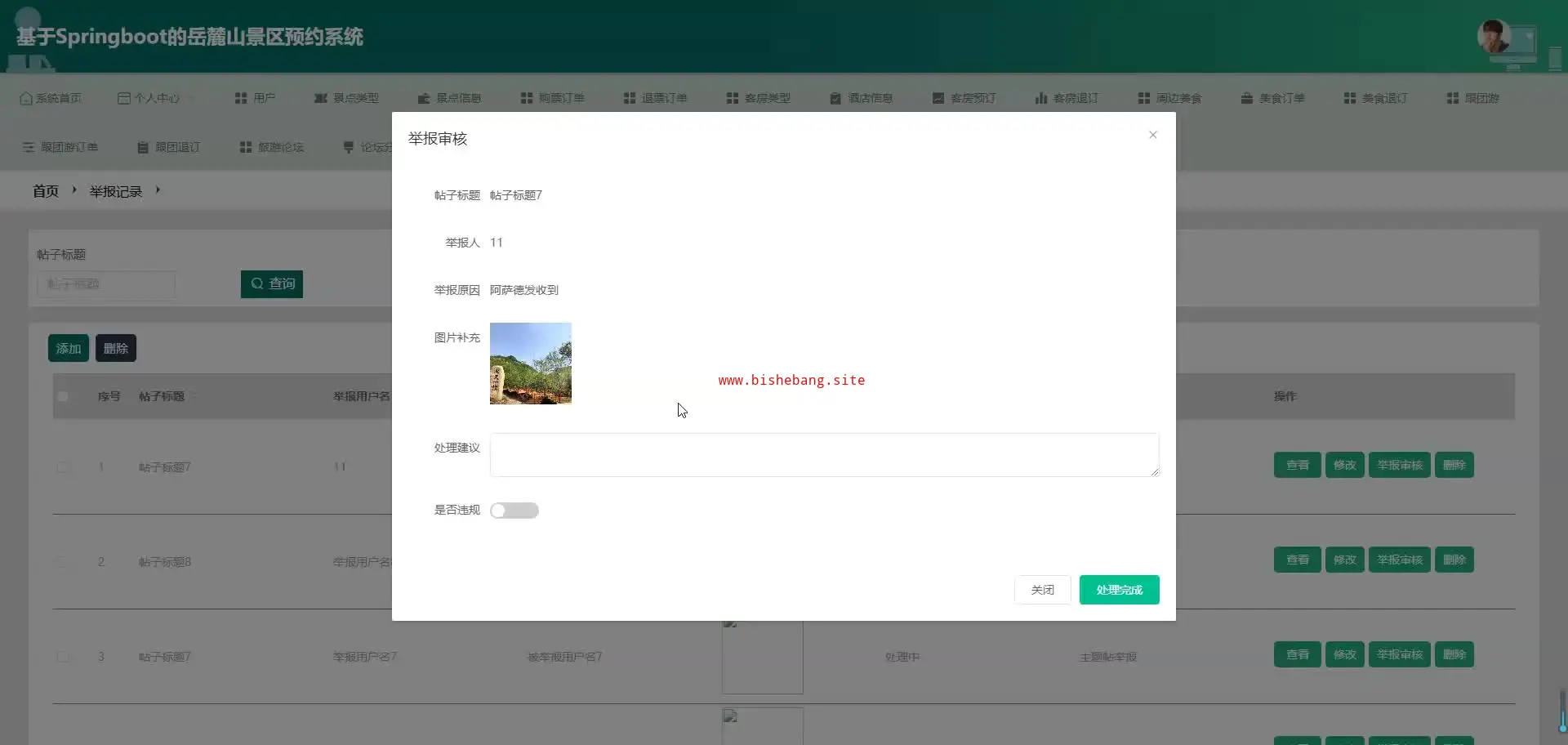Click the 举报人 value 11 in the dialog
The image size is (1568, 745).
(x=497, y=243)
